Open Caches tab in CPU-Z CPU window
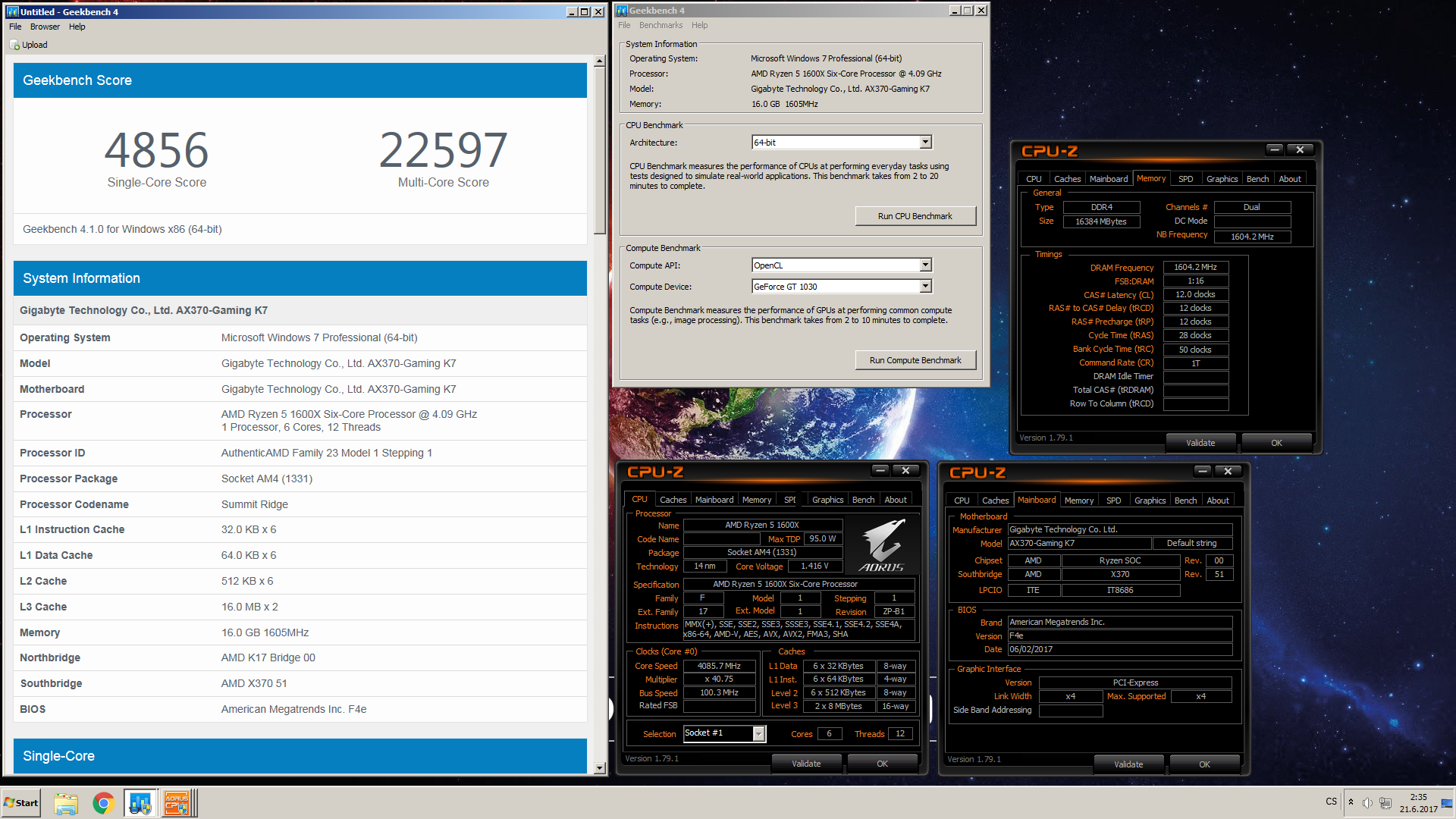The width and height of the screenshot is (1456, 819). coord(673,500)
